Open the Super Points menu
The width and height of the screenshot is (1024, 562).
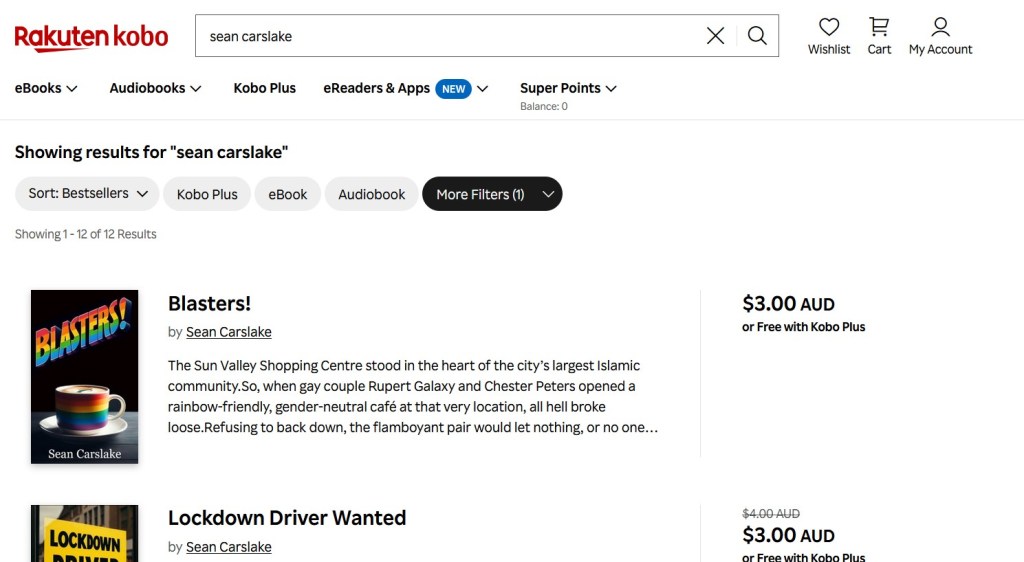(568, 88)
